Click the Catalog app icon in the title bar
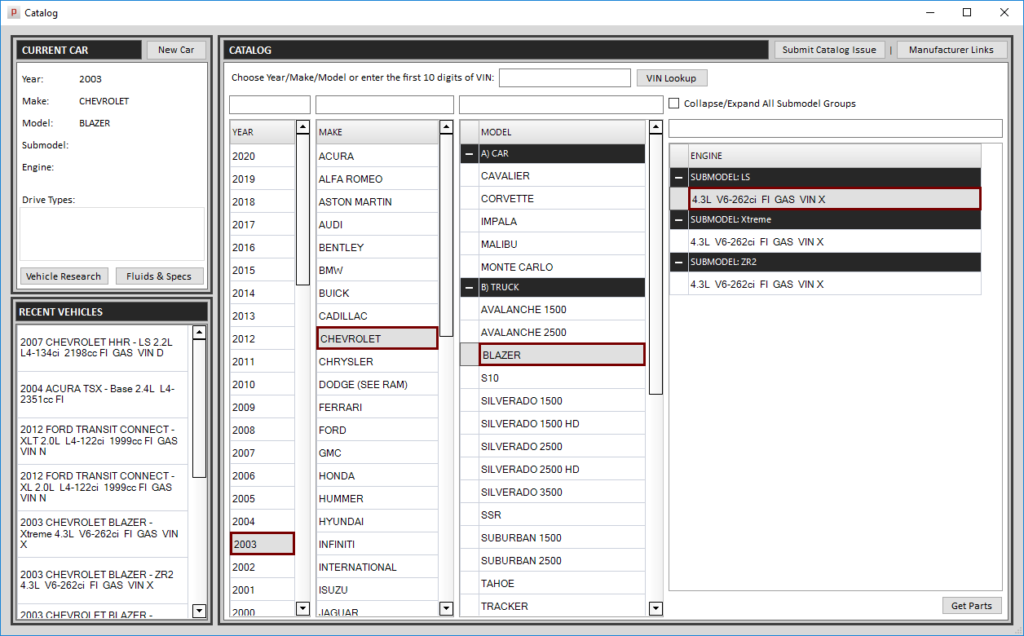This screenshot has height=636, width=1024. (14, 12)
